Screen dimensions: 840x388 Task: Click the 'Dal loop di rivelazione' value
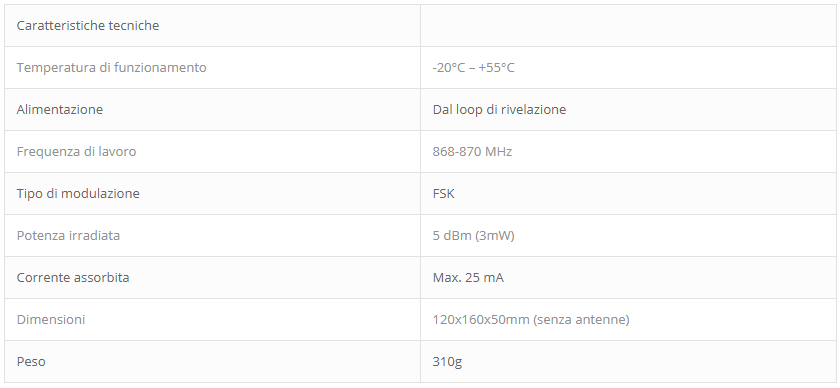499,109
